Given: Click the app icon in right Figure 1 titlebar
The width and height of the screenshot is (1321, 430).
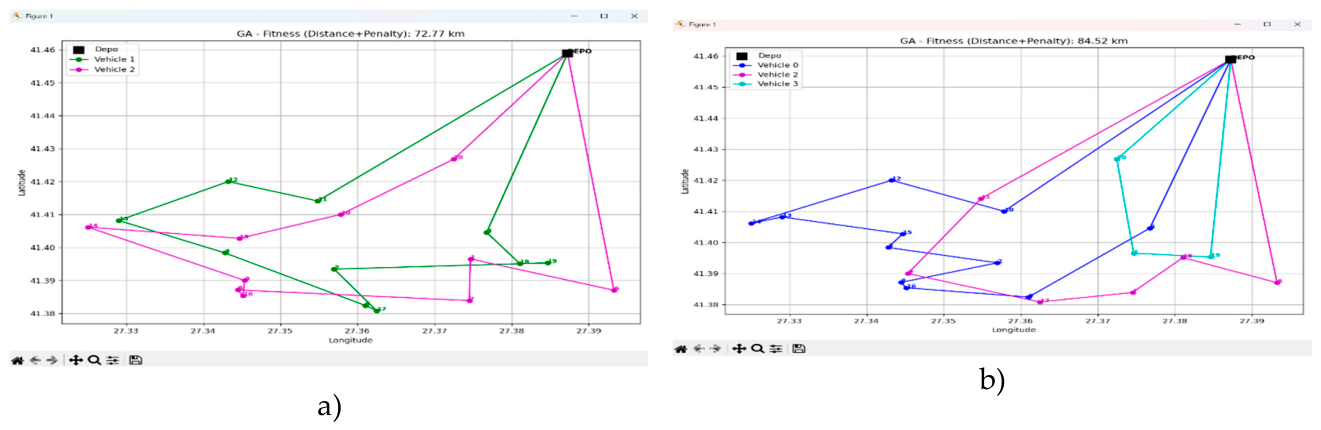Looking at the screenshot, I should tap(681, 22).
